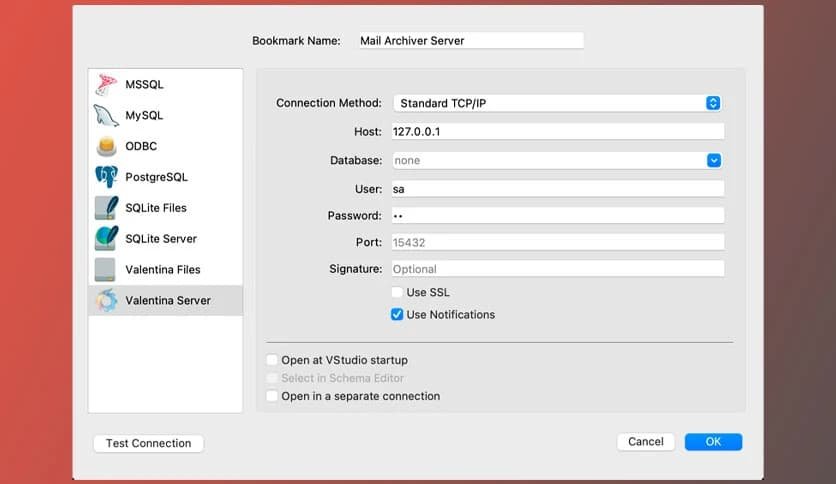
Task: Expand the Database dropdown arrow
Action: (x=714, y=160)
